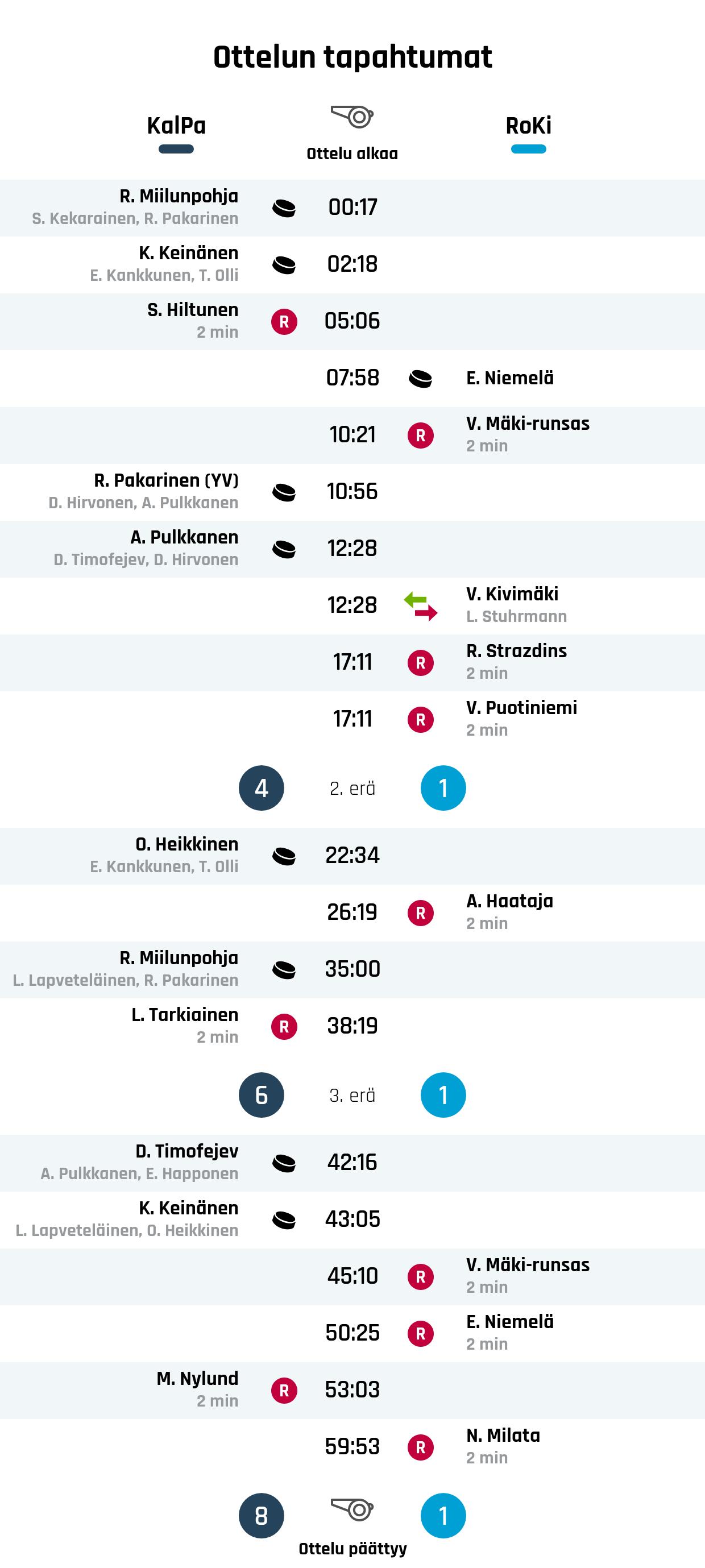
Task: Click the end-of-match whistle icon
Action: (x=352, y=1510)
